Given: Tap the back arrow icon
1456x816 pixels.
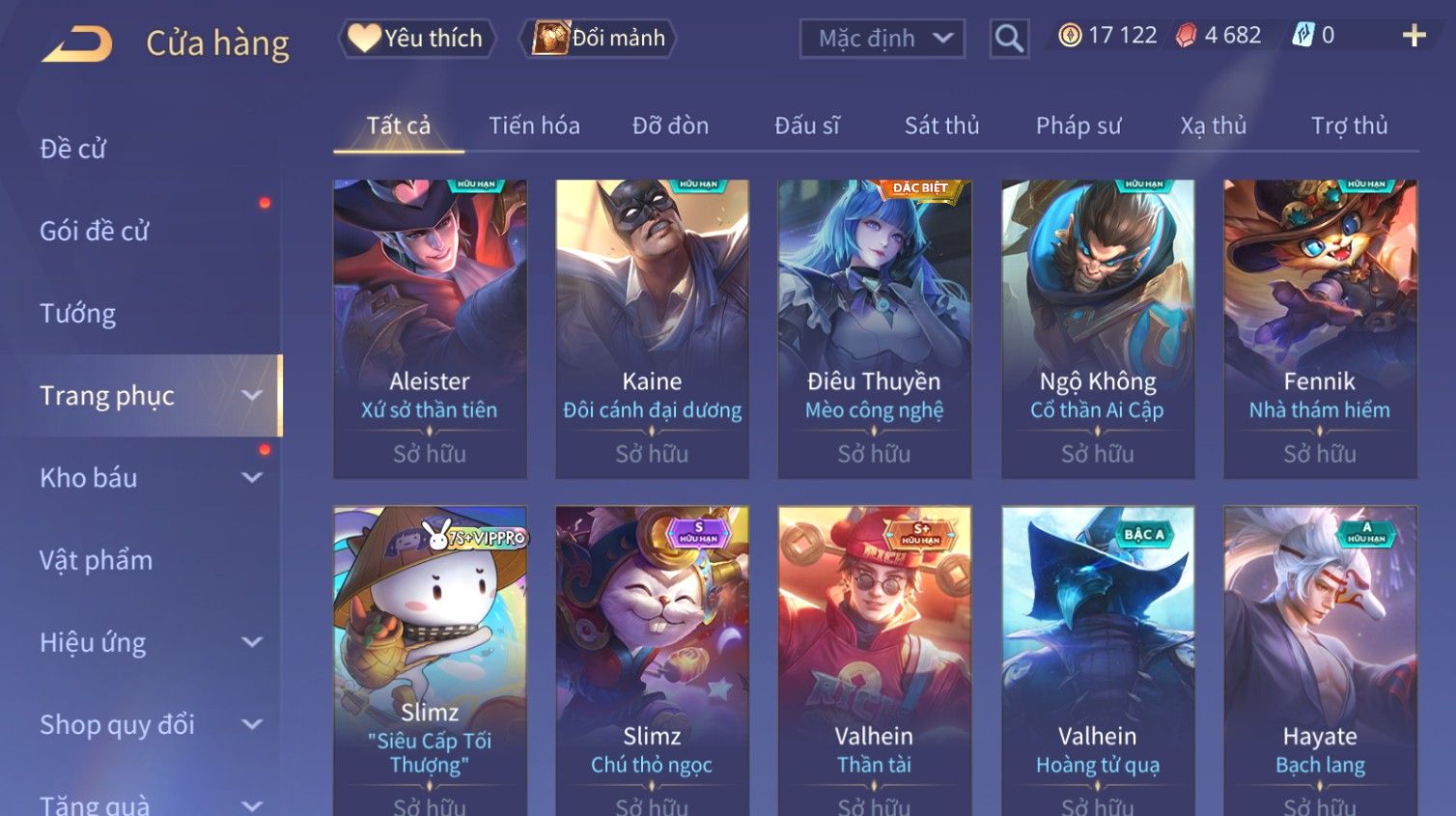Looking at the screenshot, I should (x=77, y=43).
